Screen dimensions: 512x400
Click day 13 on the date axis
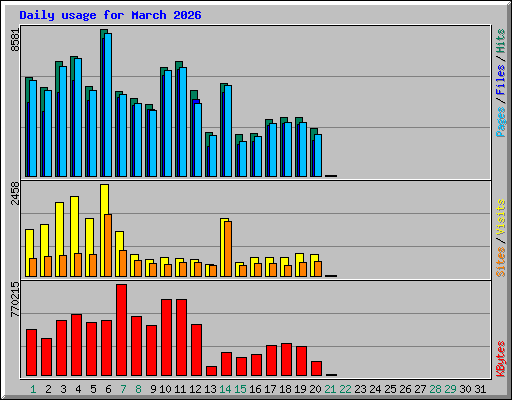[x=210, y=389]
